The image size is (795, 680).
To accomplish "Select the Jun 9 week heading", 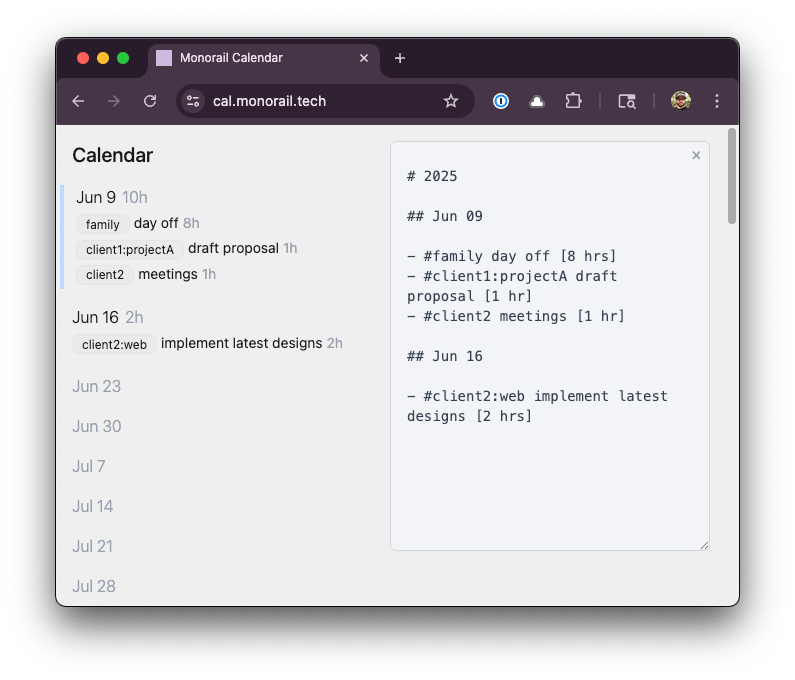I will click(x=96, y=197).
